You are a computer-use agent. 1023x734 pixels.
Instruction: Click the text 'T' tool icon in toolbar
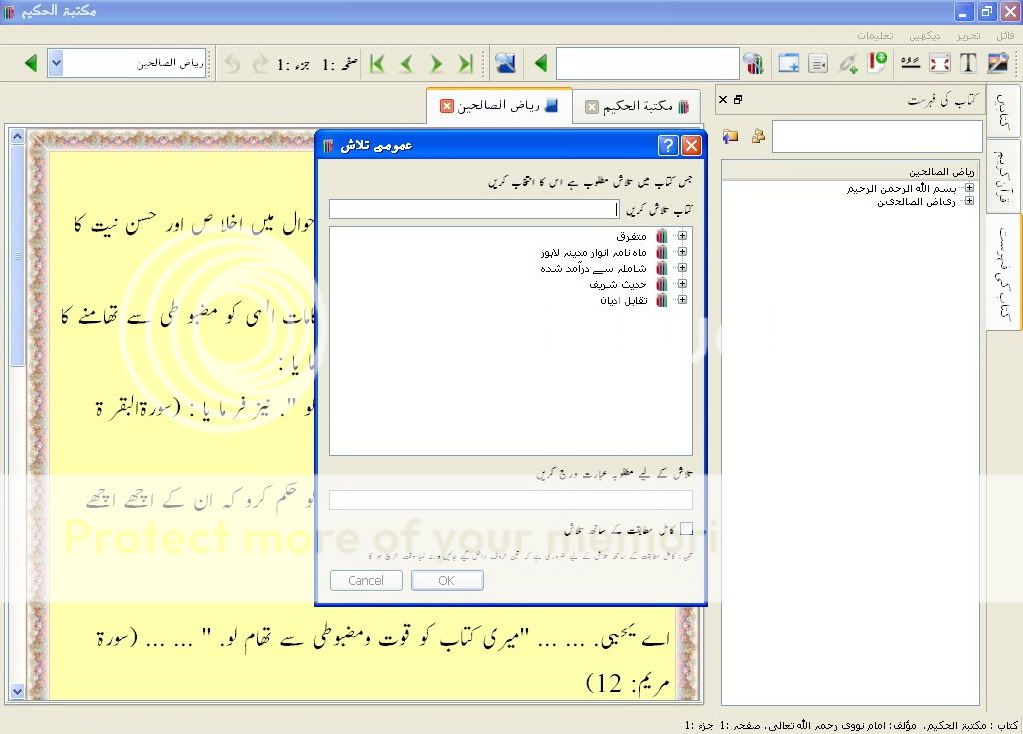tap(968, 63)
